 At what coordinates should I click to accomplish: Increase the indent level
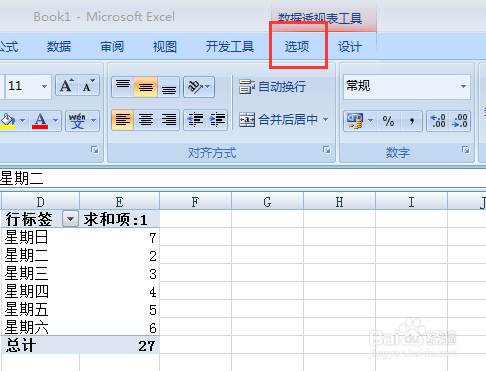217,119
